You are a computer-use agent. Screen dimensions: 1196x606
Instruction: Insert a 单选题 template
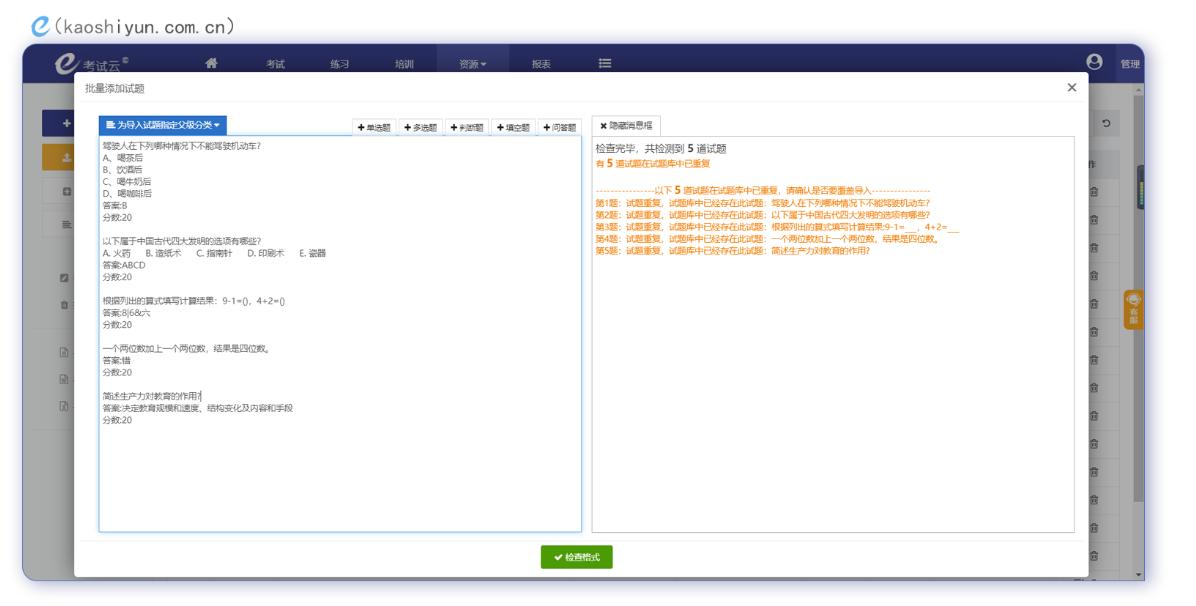tap(374, 127)
